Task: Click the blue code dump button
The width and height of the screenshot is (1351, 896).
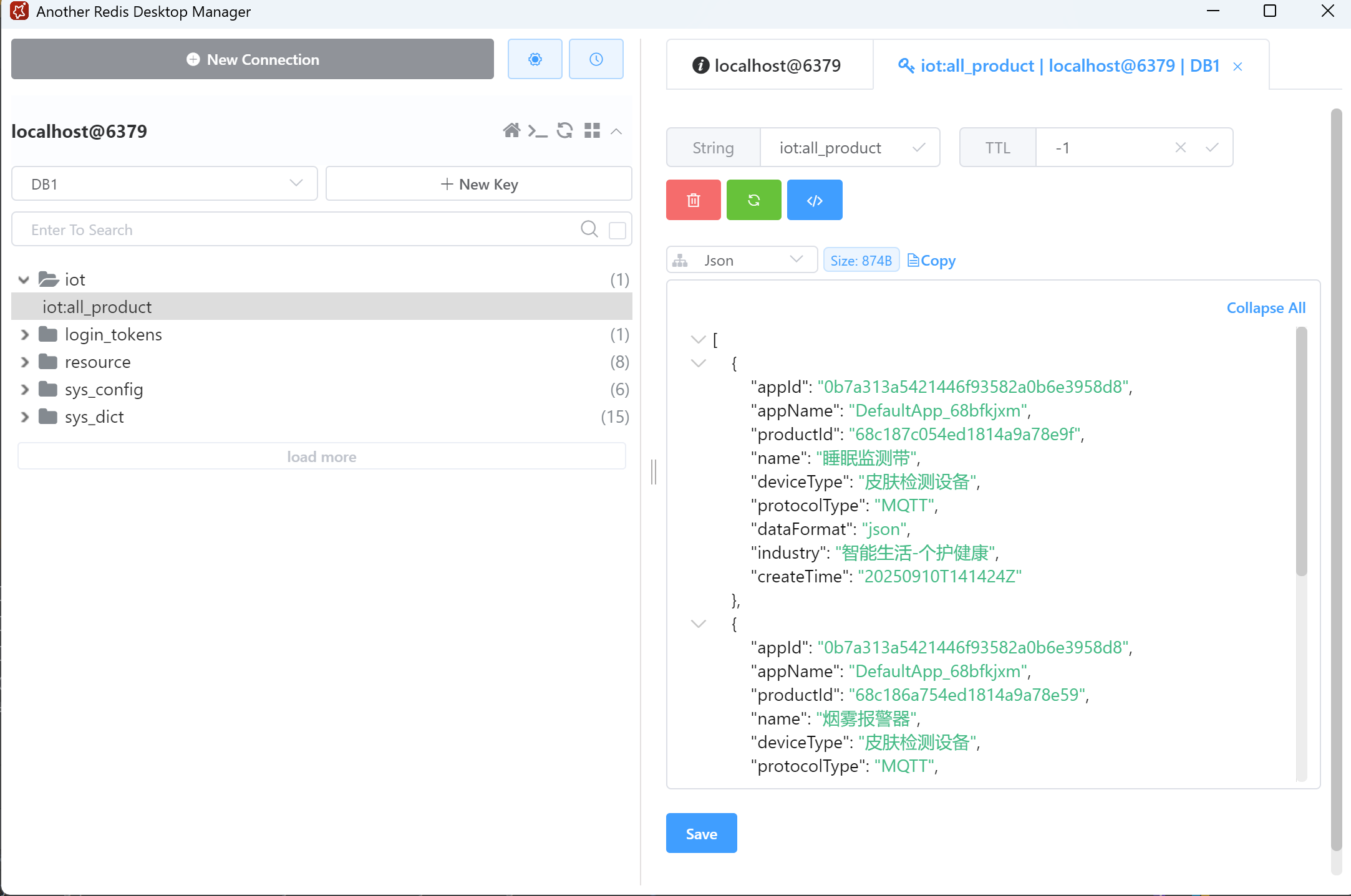Action: 815,200
